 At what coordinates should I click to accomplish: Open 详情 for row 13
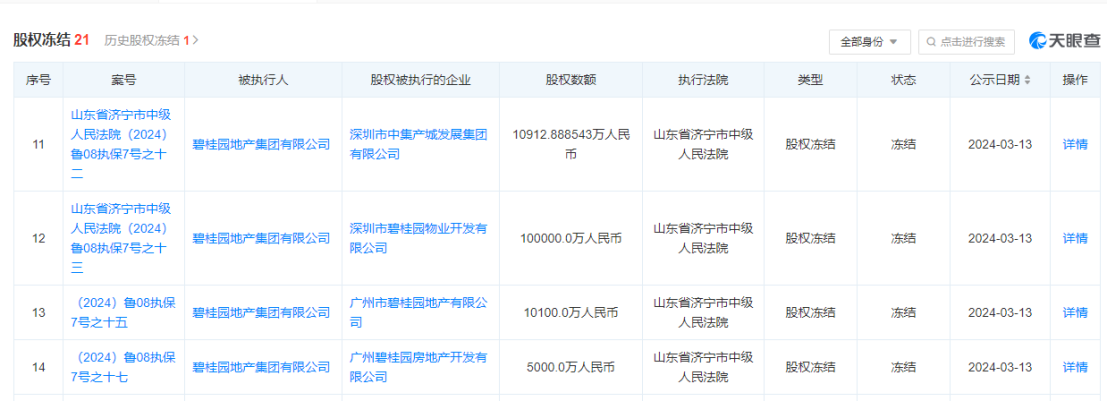pyautogui.click(x=1075, y=312)
